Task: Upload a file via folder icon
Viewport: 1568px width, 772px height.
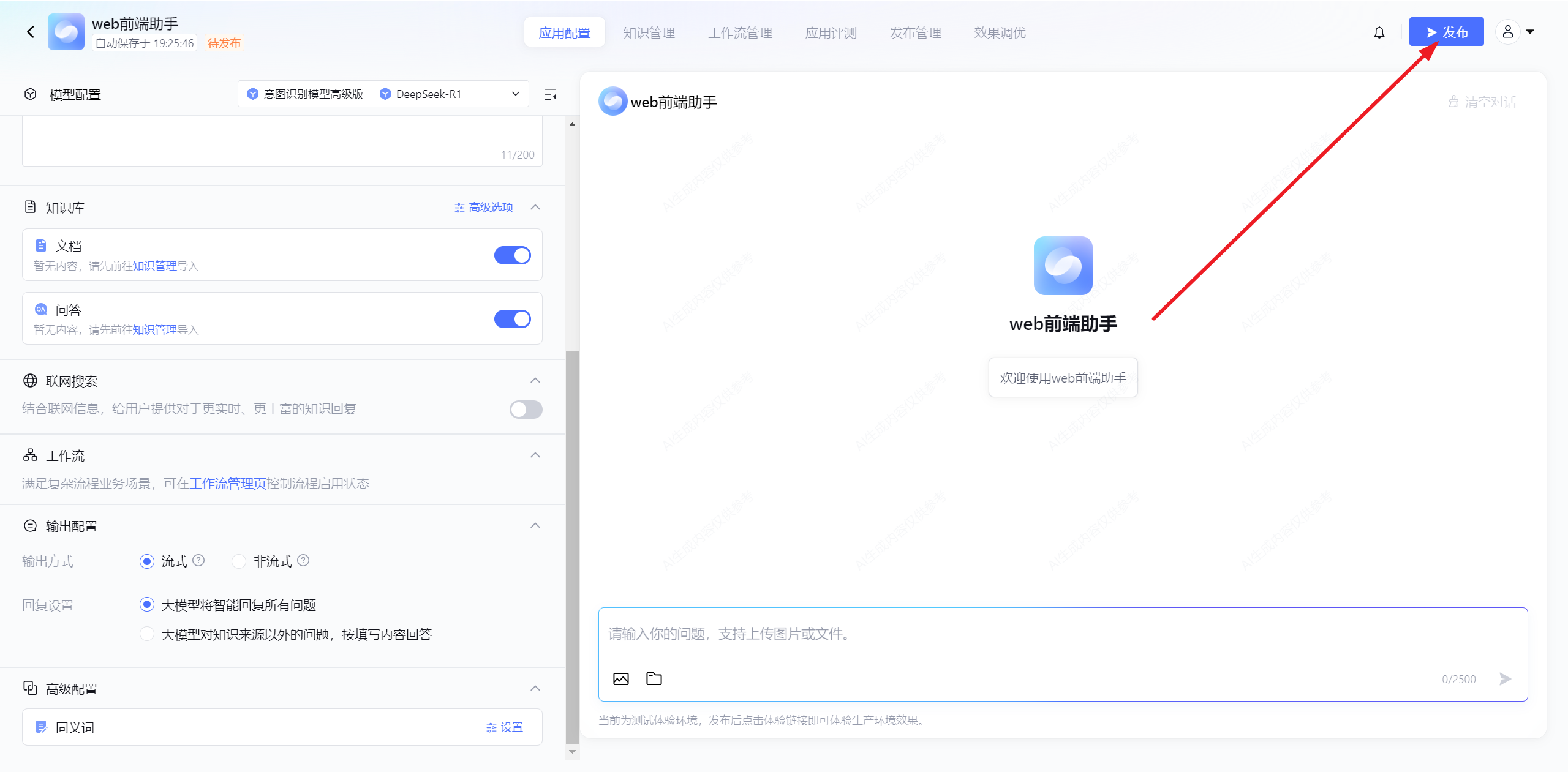Action: (x=654, y=678)
